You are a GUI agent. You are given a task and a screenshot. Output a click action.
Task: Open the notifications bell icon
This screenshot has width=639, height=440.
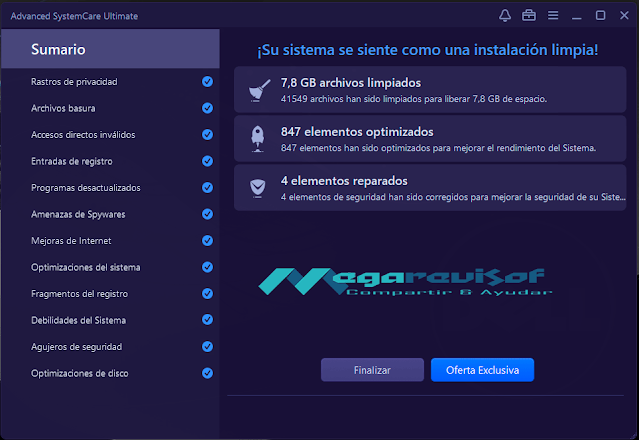click(x=505, y=15)
